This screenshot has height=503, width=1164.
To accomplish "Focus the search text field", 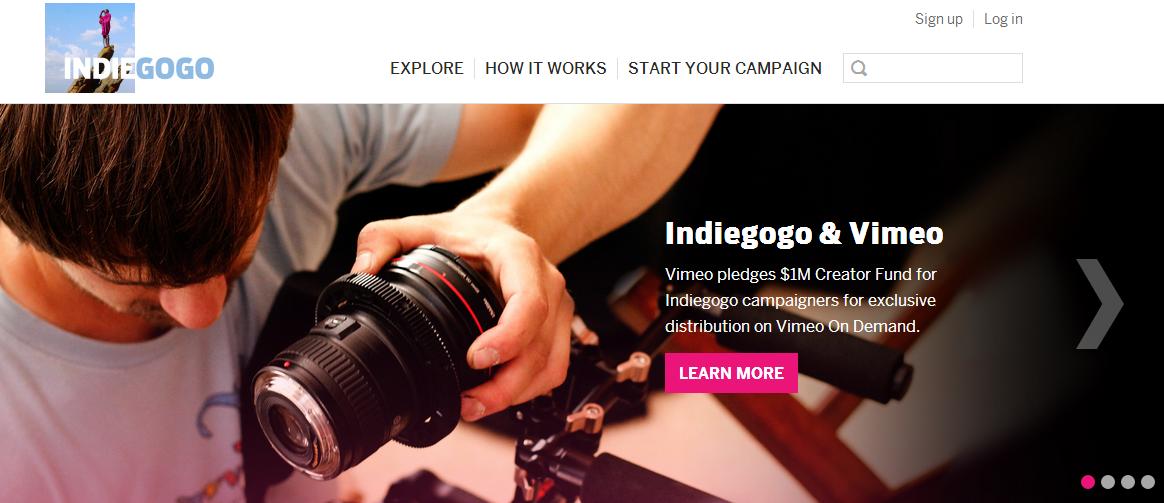I will (933, 68).
